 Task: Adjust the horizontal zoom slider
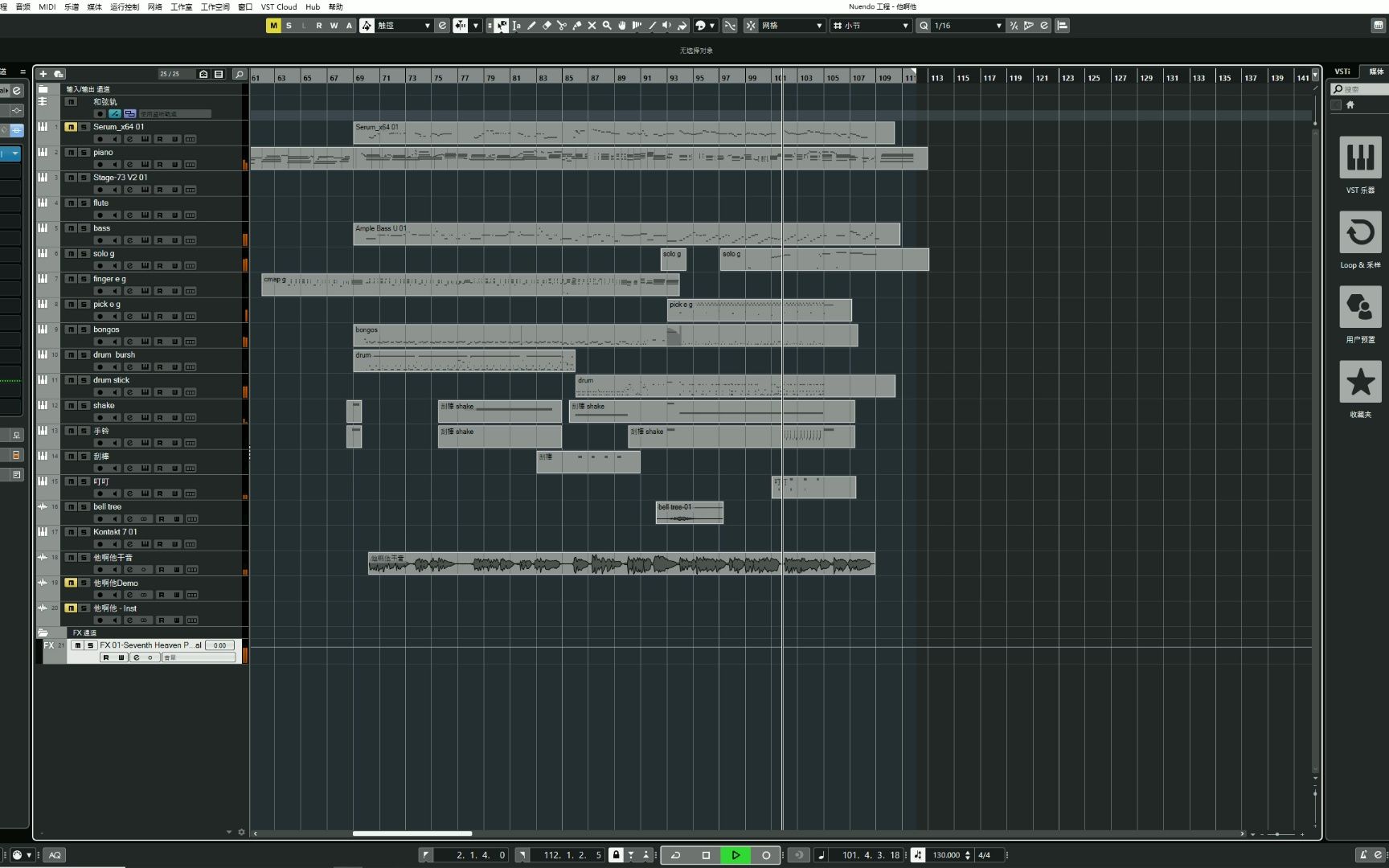[x=1277, y=834]
